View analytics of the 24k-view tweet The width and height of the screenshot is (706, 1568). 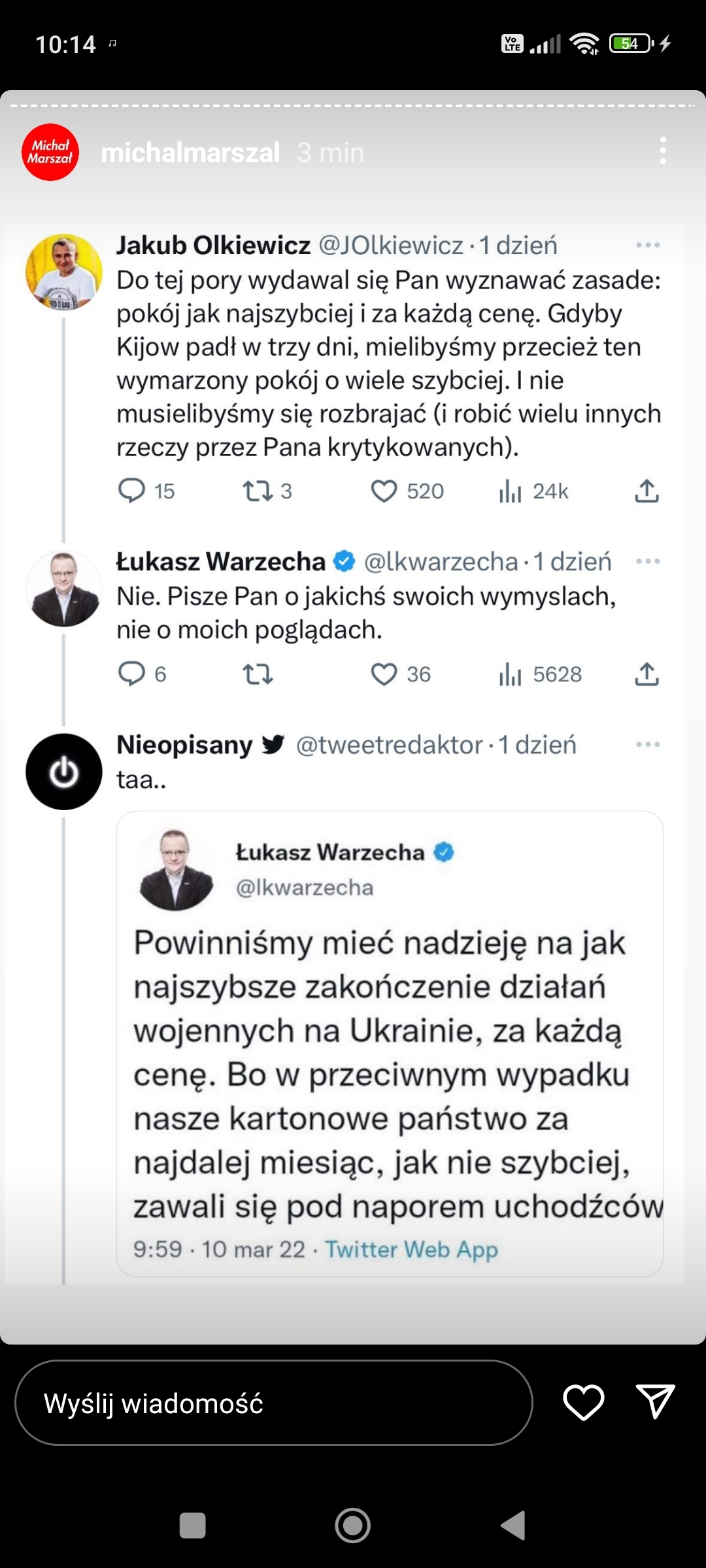pos(511,491)
